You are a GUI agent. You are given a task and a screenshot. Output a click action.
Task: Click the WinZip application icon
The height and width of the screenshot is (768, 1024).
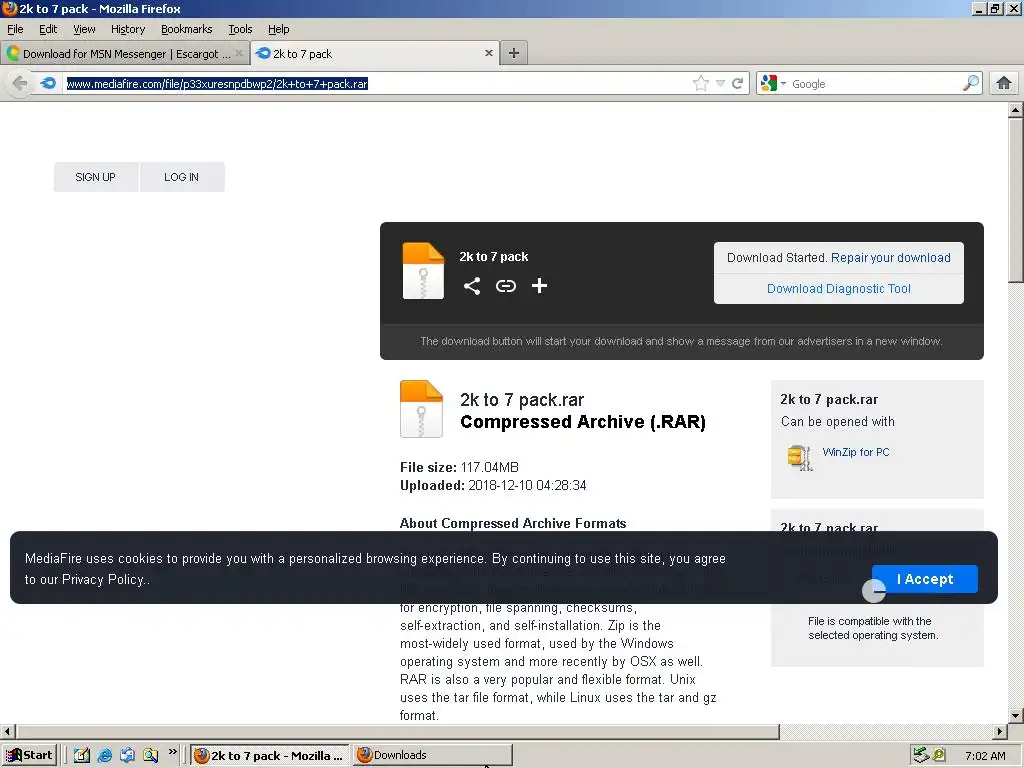[800, 457]
